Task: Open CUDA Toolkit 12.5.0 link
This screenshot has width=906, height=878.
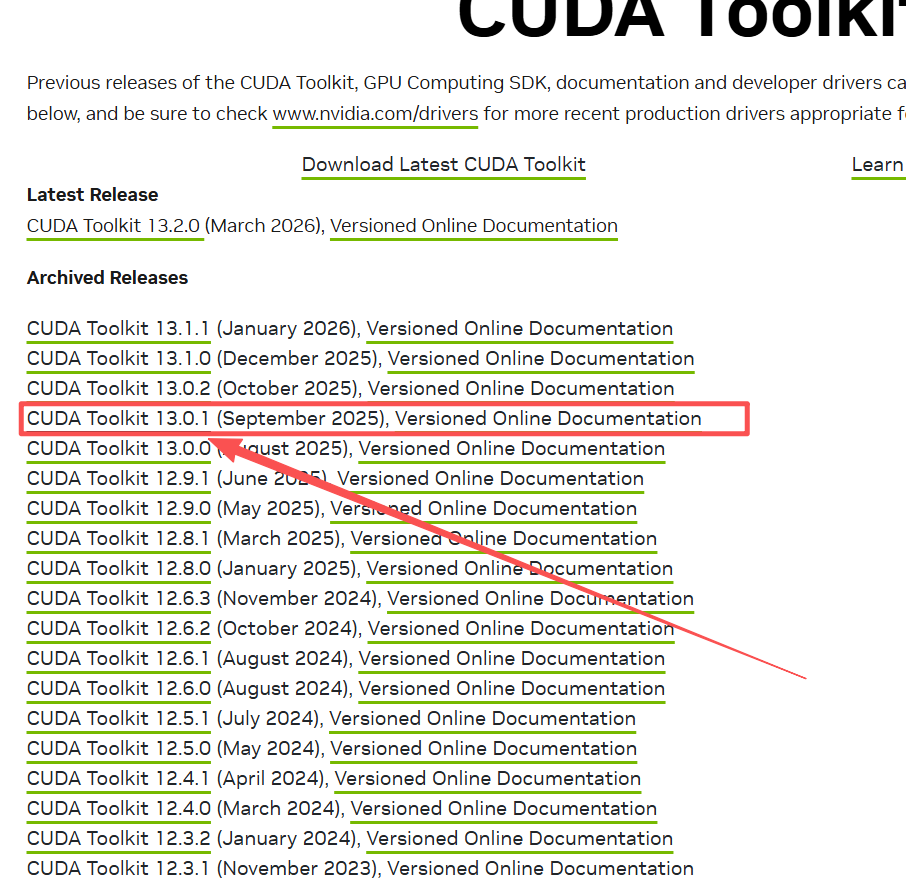Action: 118,749
